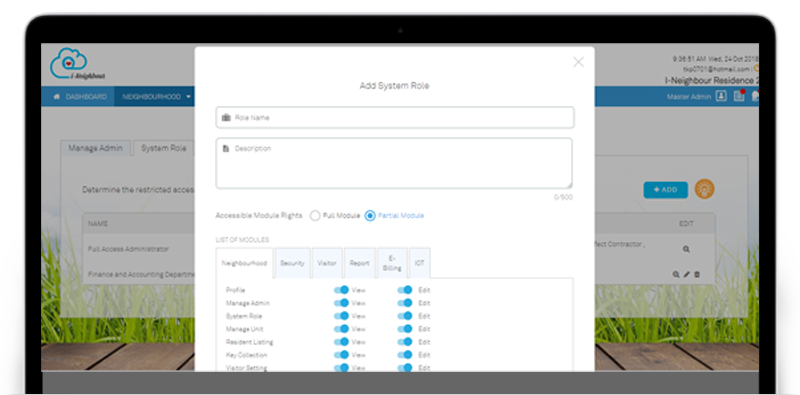The height and width of the screenshot is (395, 800).
Task: Edit the Finance and Accounting role
Action: (x=687, y=275)
